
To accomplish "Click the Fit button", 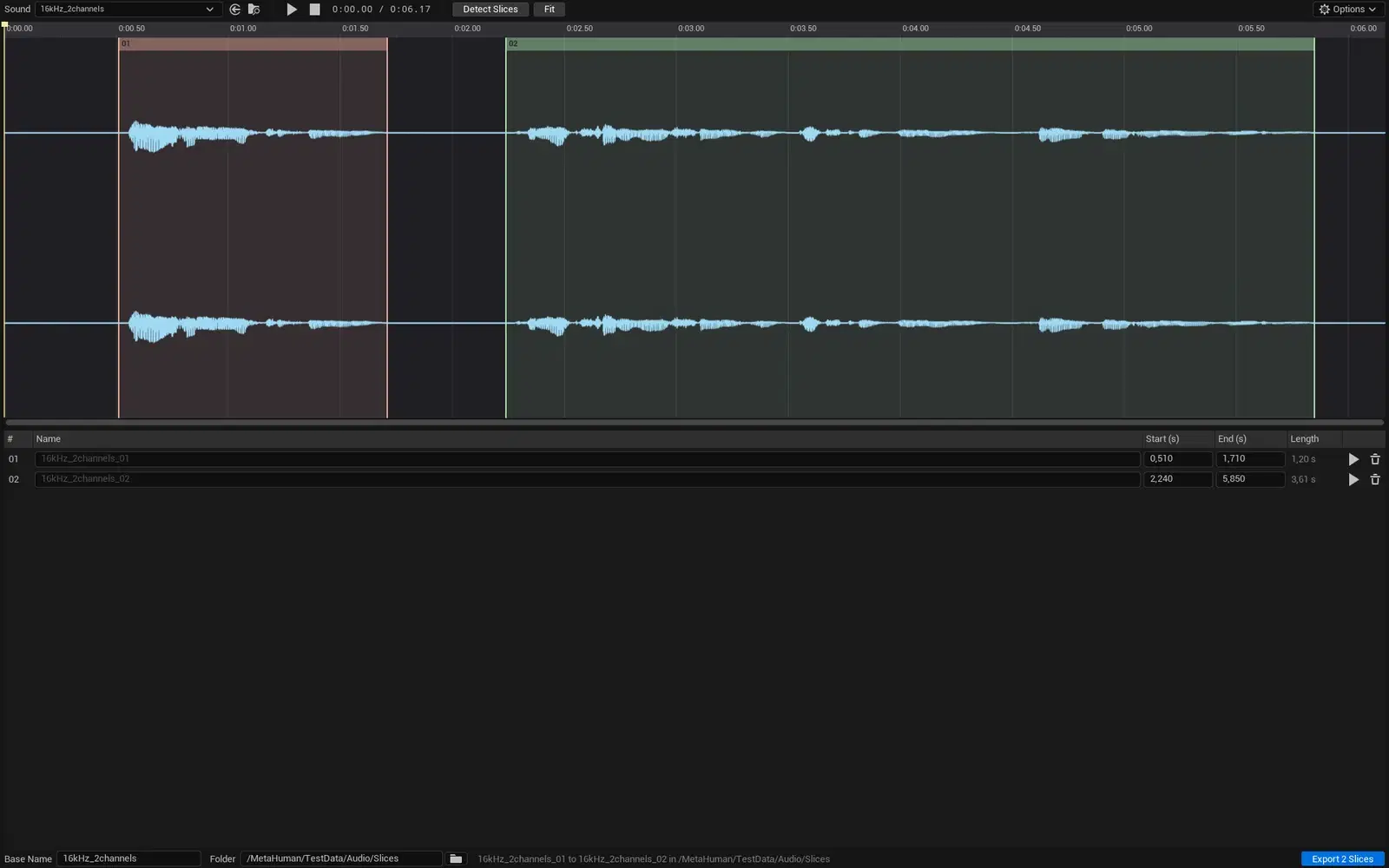I will 550,10.
